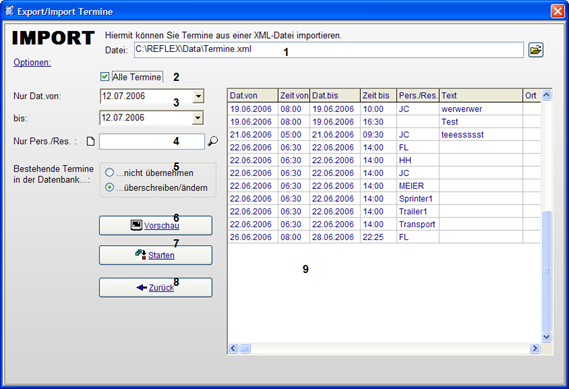Viewport: 569px width, 389px height.
Task: Toggle the Alle Termine checkbox
Action: [x=105, y=77]
